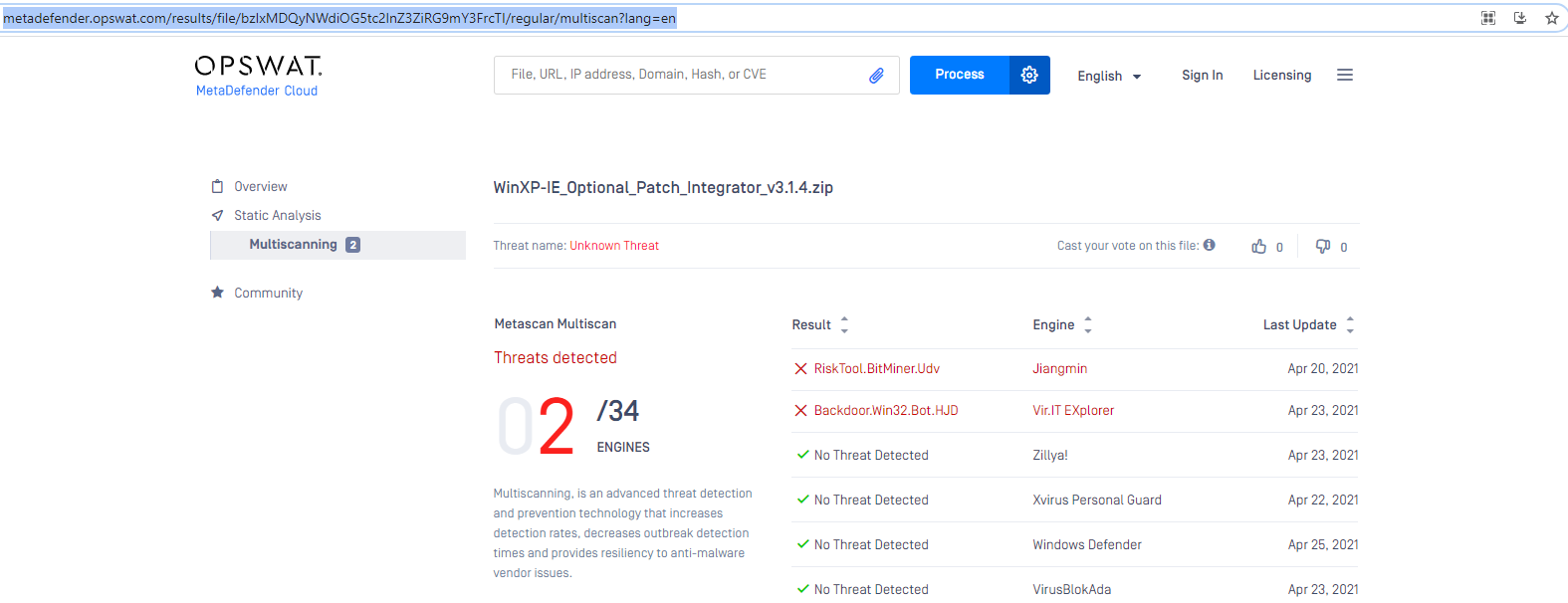Image resolution: width=1568 pixels, height=603 pixels.
Task: Click the Vir.IT EXplorer engine name
Action: [1073, 410]
